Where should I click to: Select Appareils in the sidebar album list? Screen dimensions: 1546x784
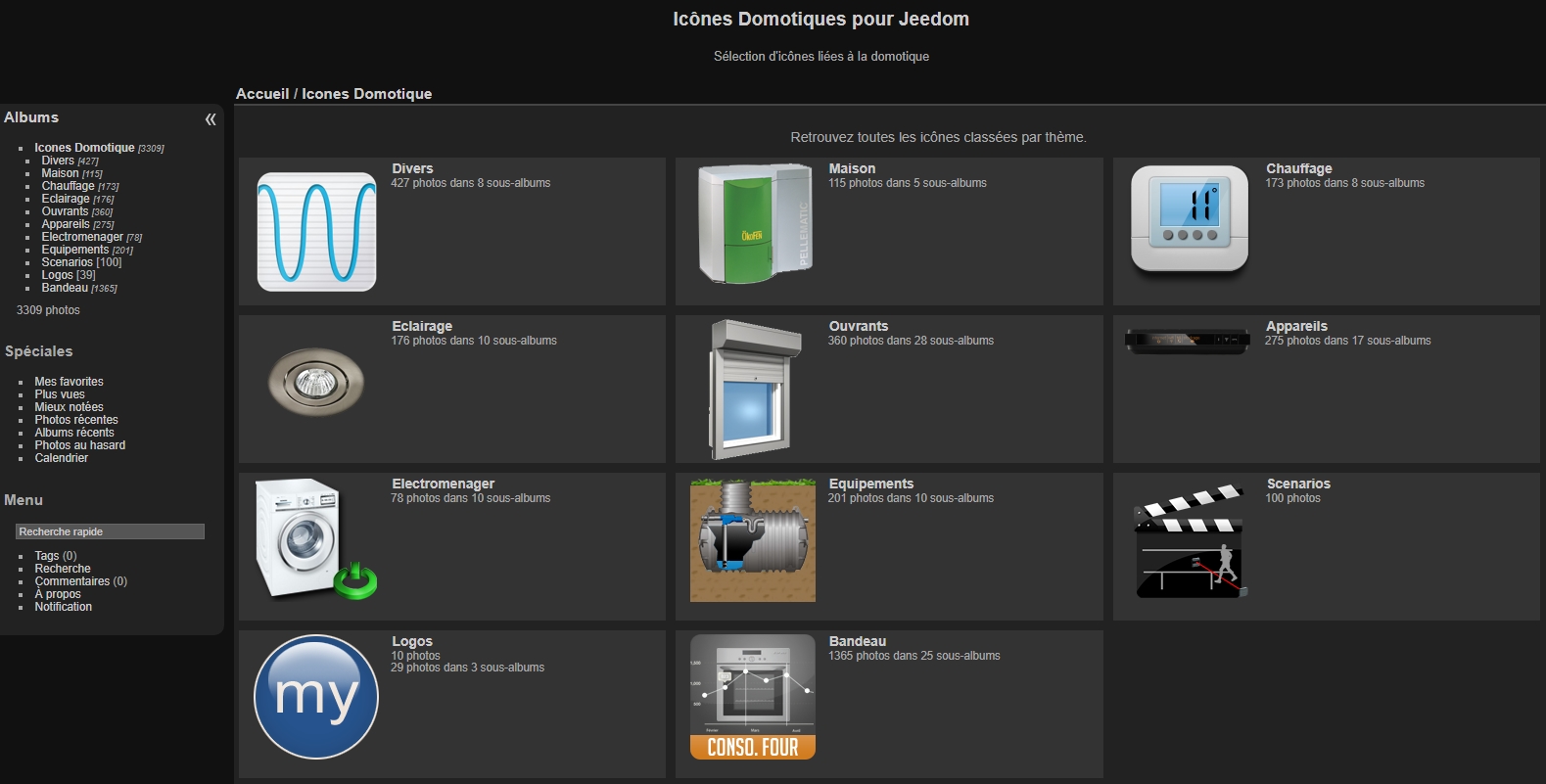coord(66,224)
